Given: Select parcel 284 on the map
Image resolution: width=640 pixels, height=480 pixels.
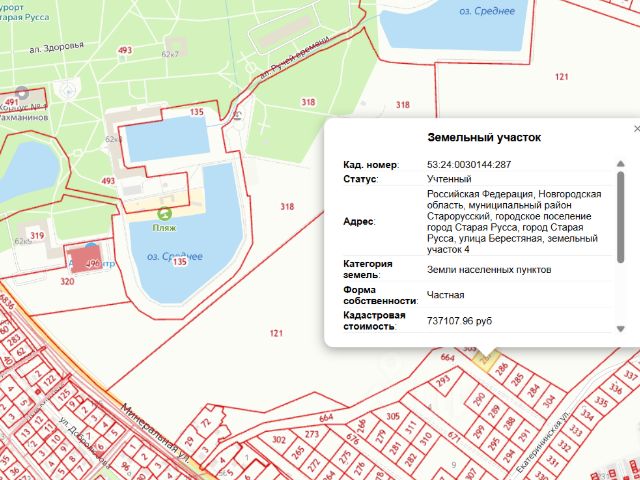Looking at the screenshot, I should click(x=533, y=391).
